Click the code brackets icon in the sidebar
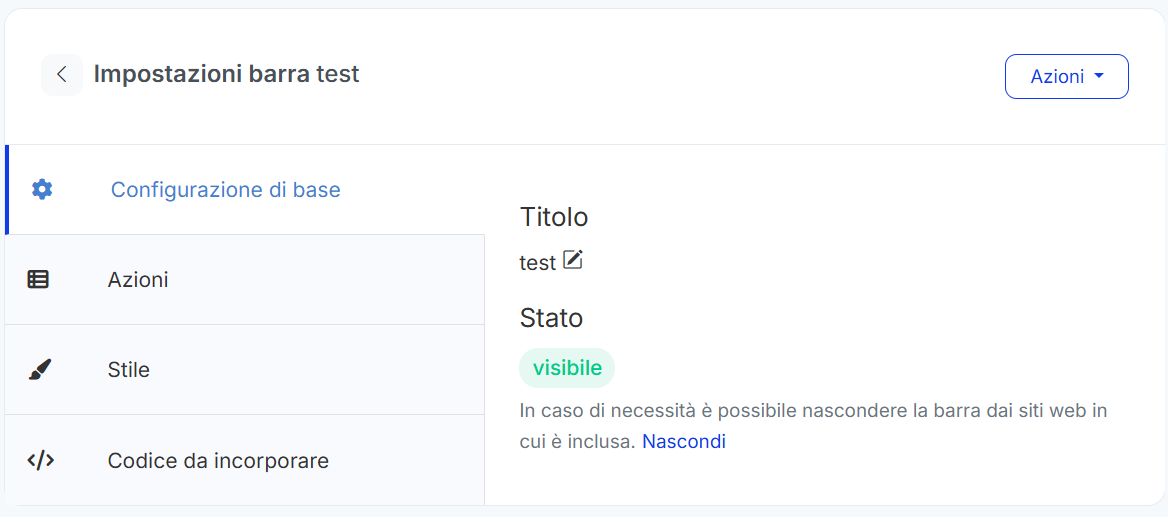 (40, 461)
